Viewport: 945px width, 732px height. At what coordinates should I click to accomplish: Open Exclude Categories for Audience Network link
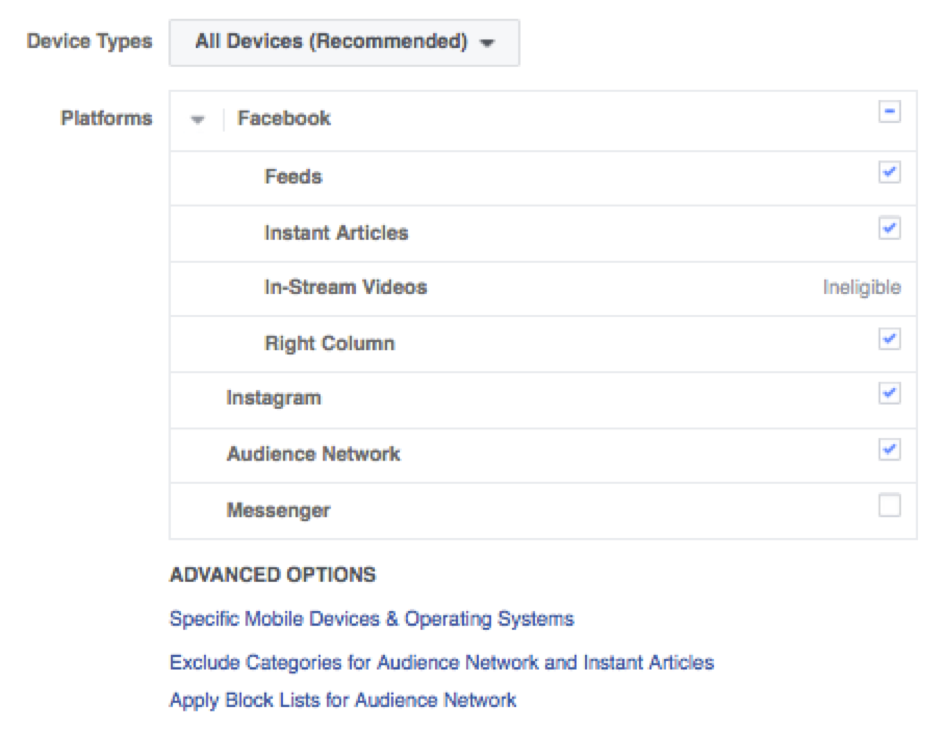pos(442,663)
